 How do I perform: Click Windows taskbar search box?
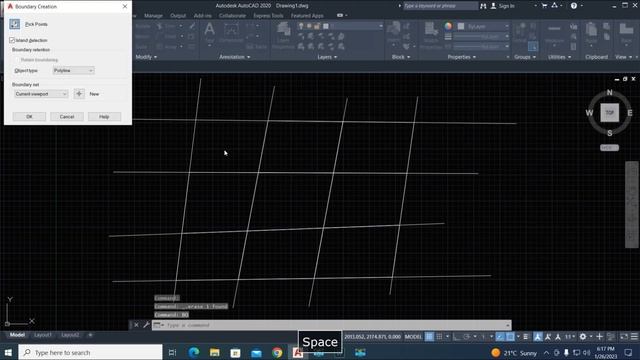[x=90, y=352]
